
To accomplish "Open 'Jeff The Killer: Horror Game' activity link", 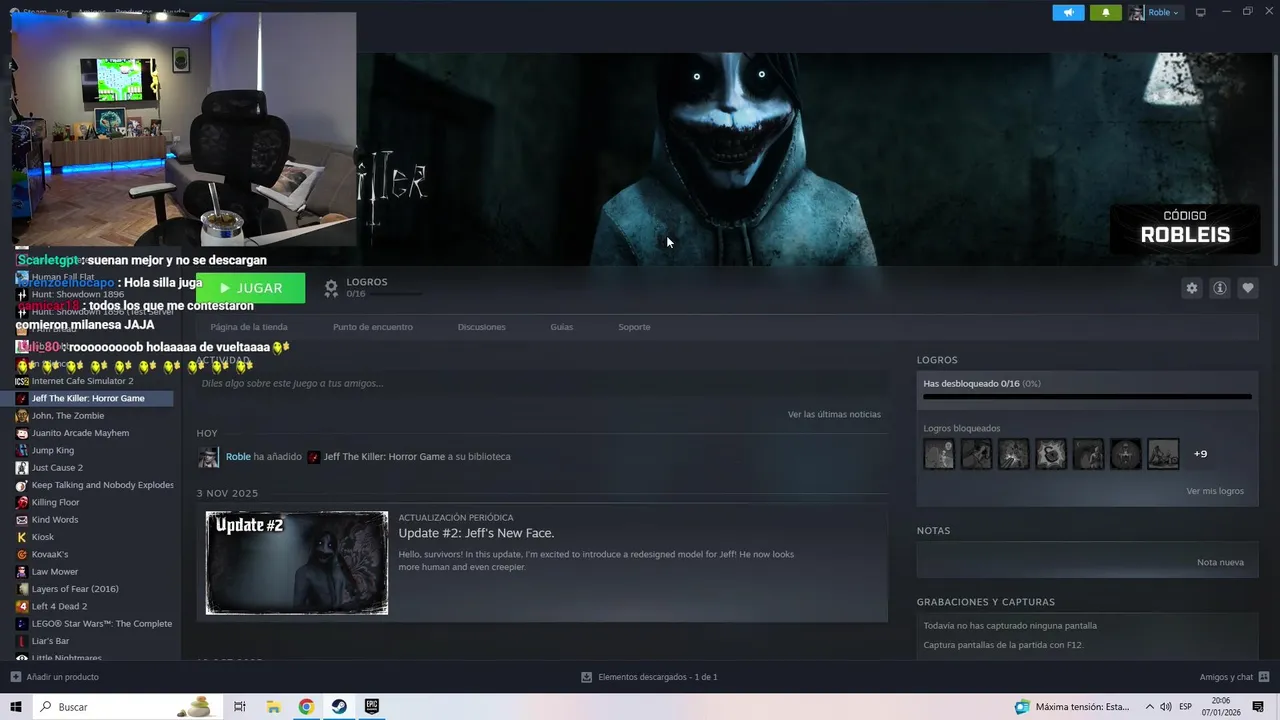I will [x=384, y=457].
